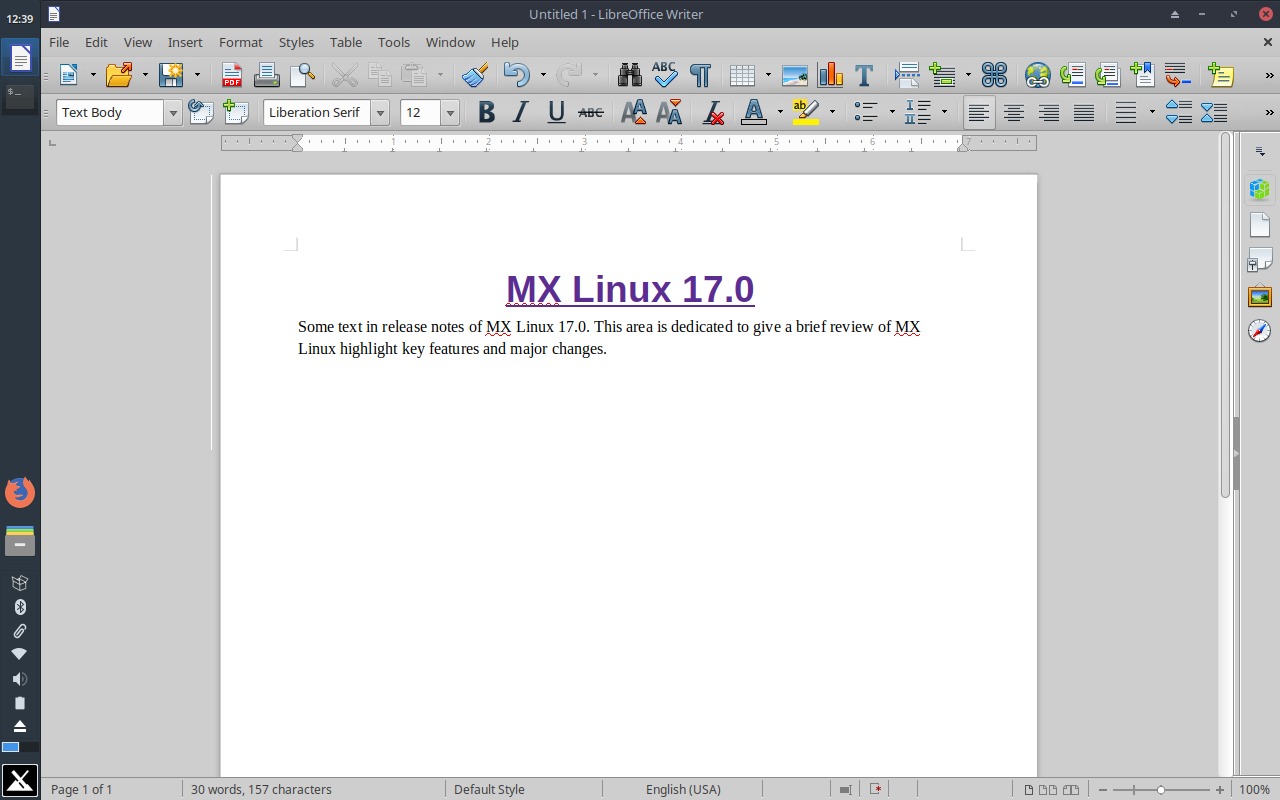The height and width of the screenshot is (800, 1280).
Task: Open Find & Replace
Action: click(x=629, y=75)
